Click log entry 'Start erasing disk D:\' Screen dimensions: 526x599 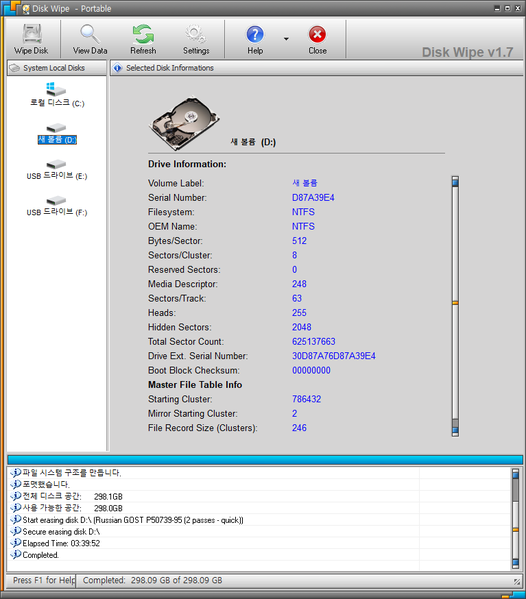133,520
